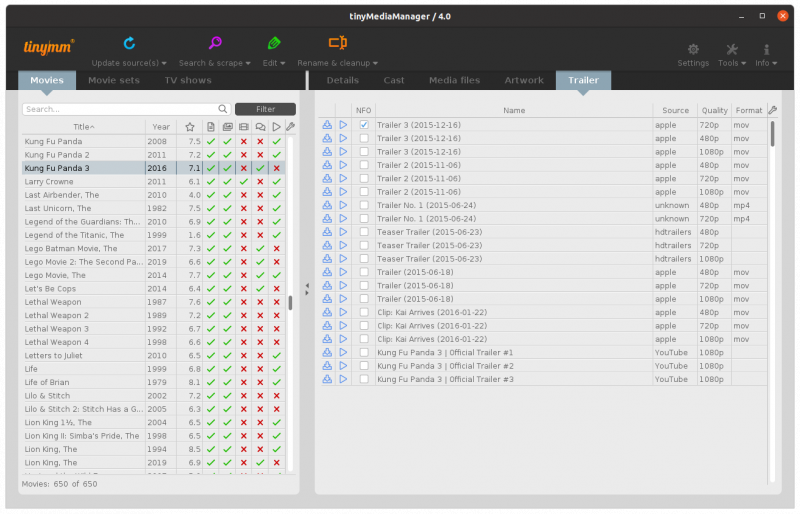This screenshot has width=800, height=514.
Task: Check NFO for Teaser Trailer 480p
Action: 364,232
